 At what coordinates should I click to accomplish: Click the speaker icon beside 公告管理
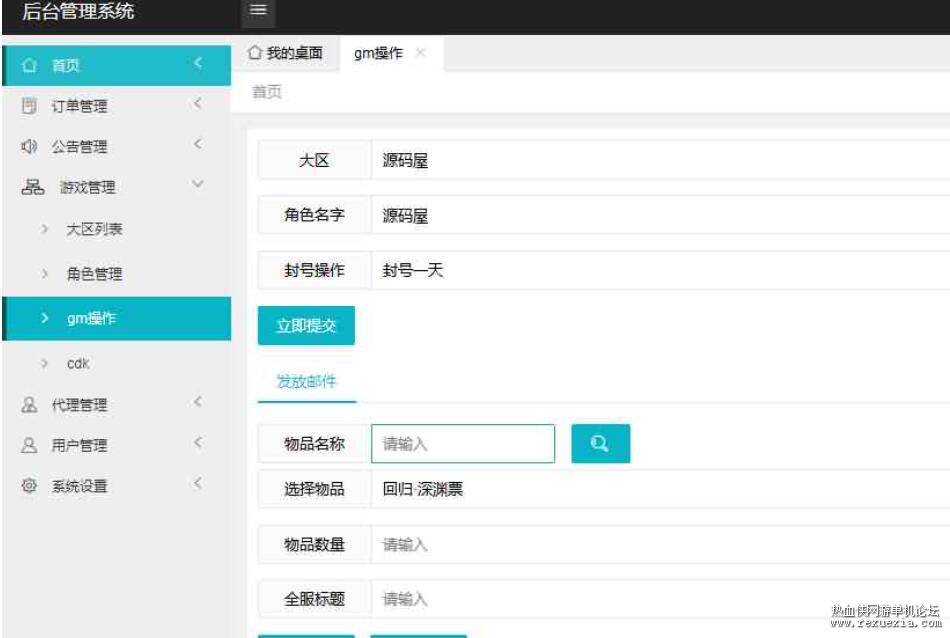(29, 146)
